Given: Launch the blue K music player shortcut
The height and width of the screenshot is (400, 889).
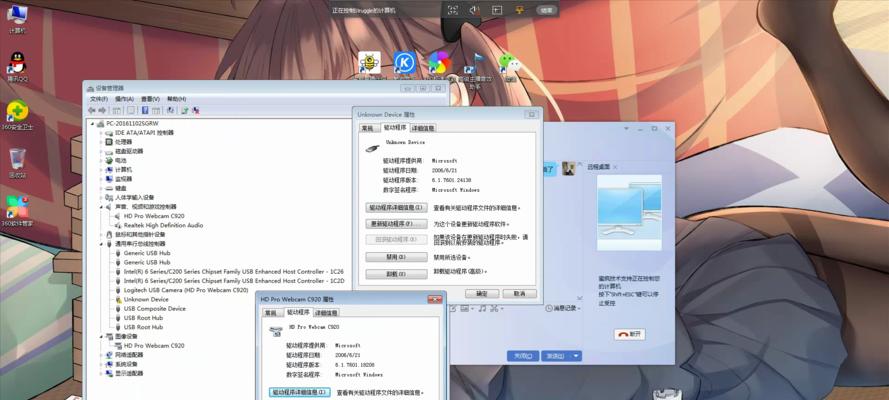Looking at the screenshot, I should click(x=404, y=63).
